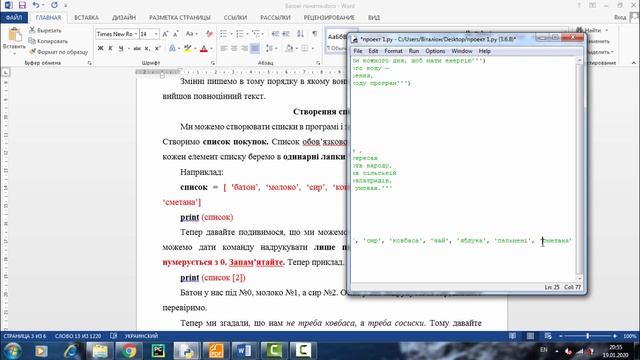Undo the last action in Word
The height and width of the screenshot is (360, 640).
[36, 5]
